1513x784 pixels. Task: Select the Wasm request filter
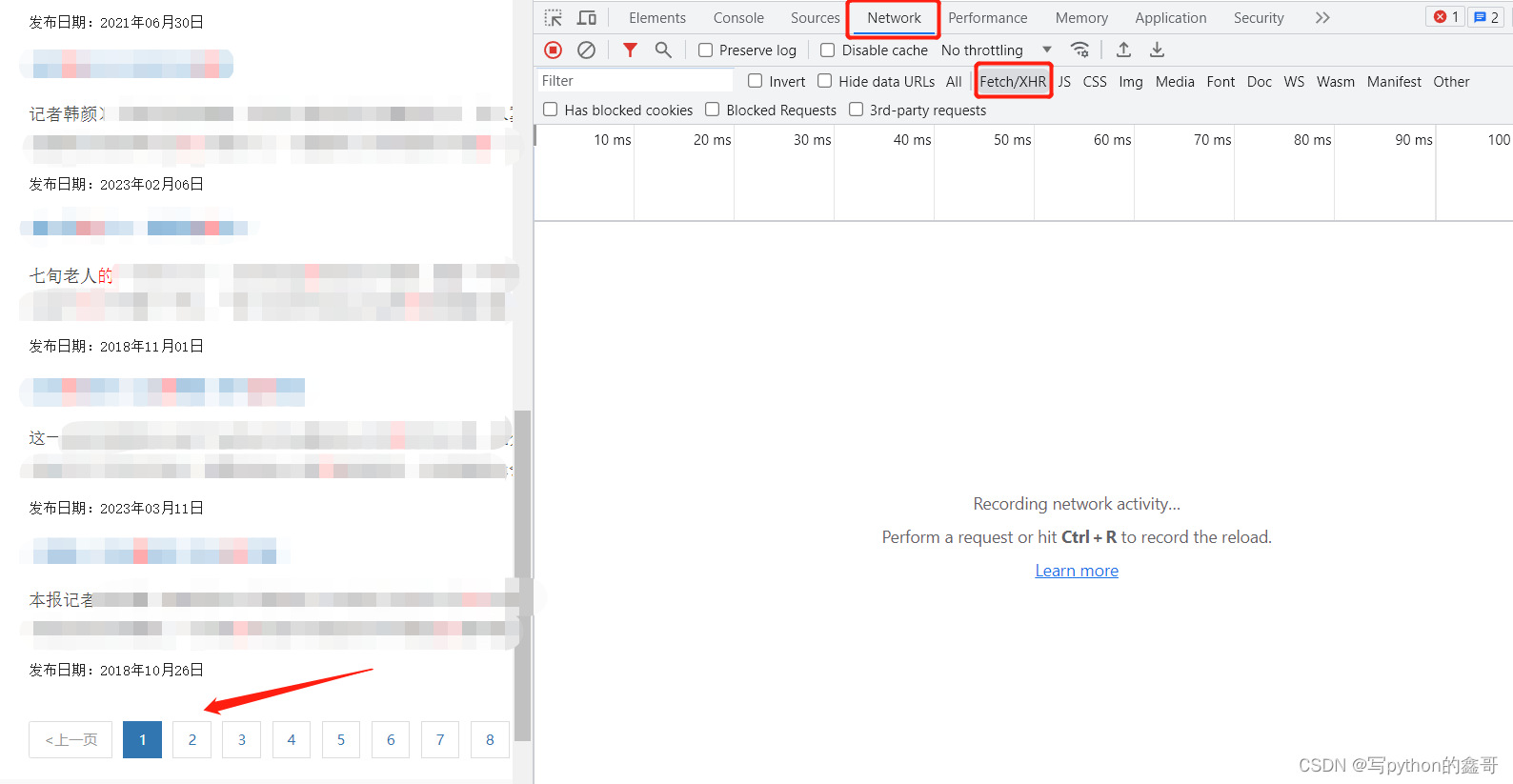pos(1336,82)
